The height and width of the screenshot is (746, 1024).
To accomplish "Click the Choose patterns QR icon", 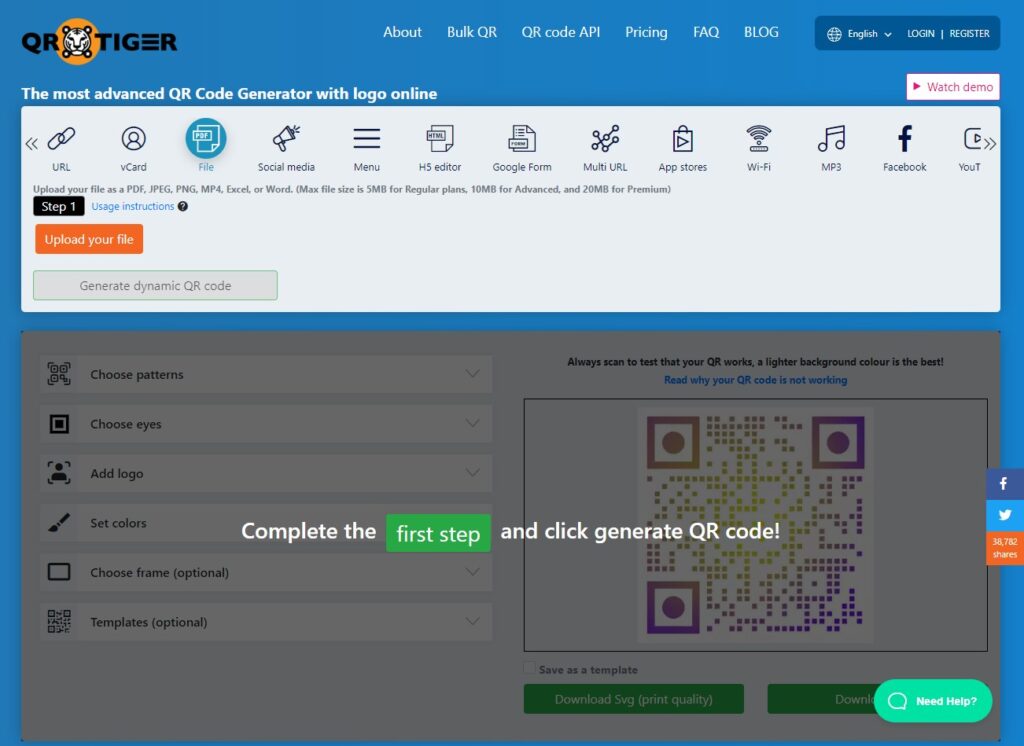I will click(59, 374).
